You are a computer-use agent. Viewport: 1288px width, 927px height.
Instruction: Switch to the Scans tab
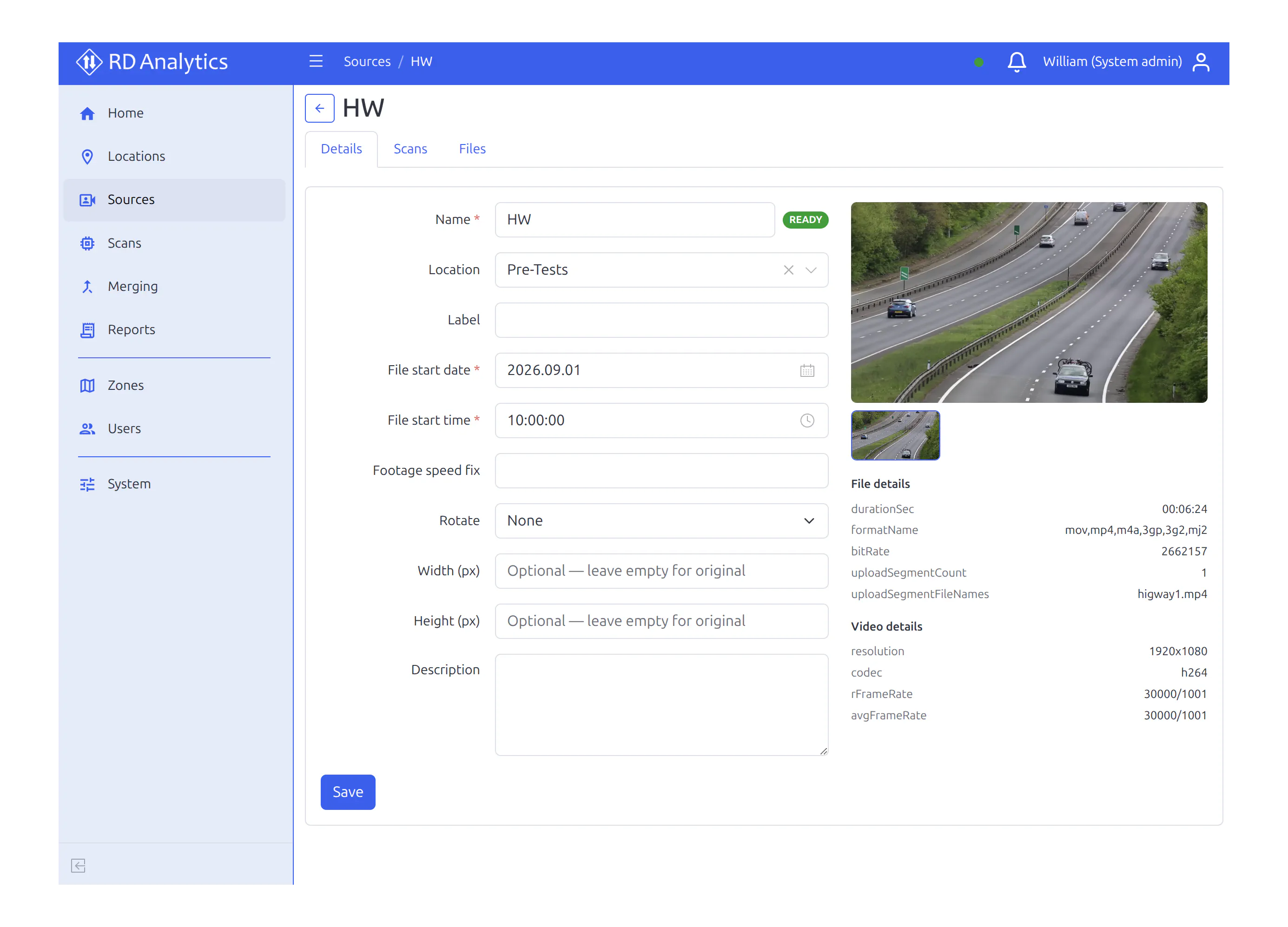410,149
